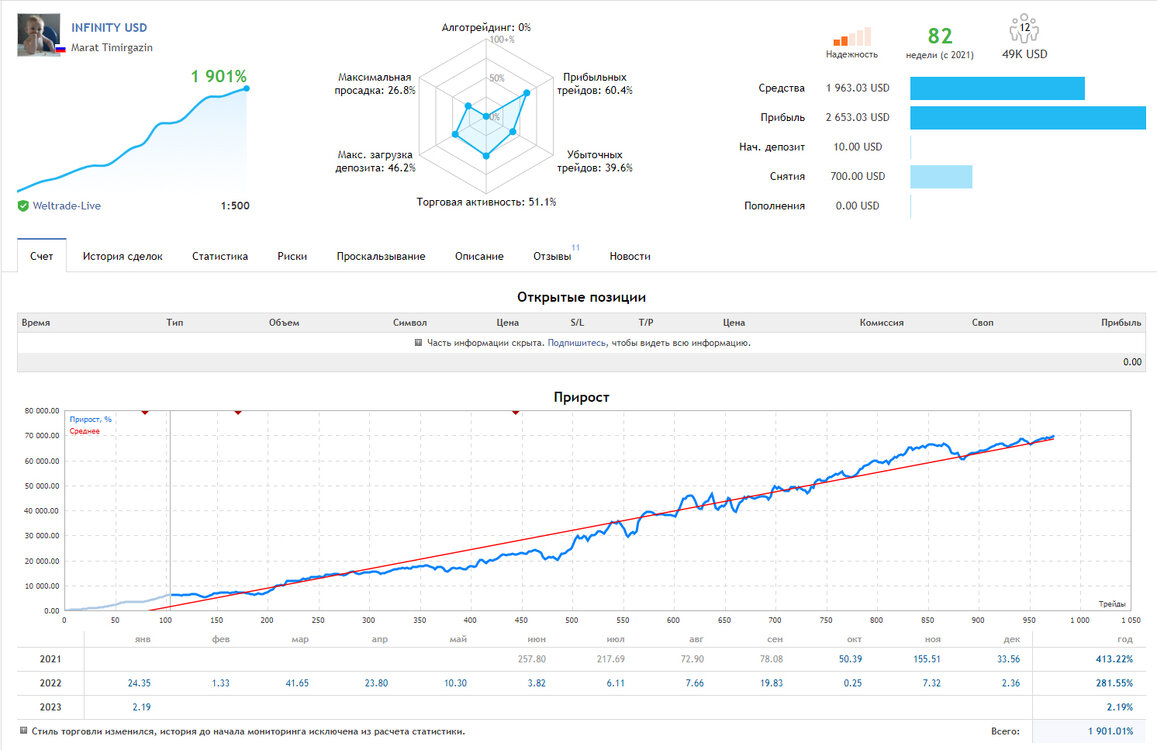Click the 2022 row year label
Viewport: 1157px width, 750px height.
click(50, 684)
